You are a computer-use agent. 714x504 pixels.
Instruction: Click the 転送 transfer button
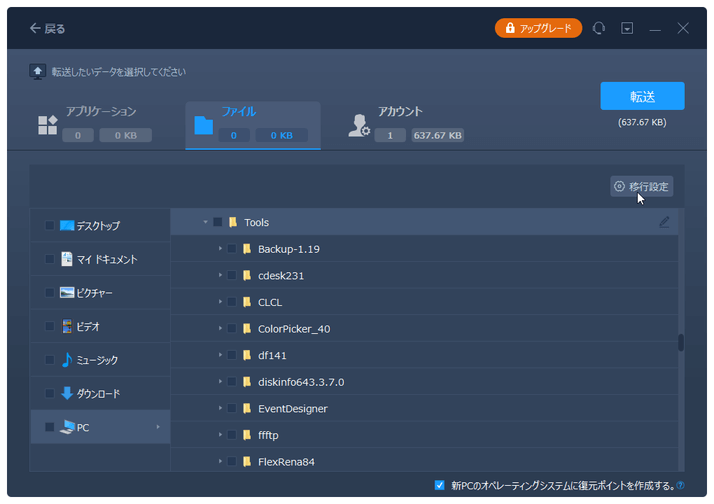[642, 96]
